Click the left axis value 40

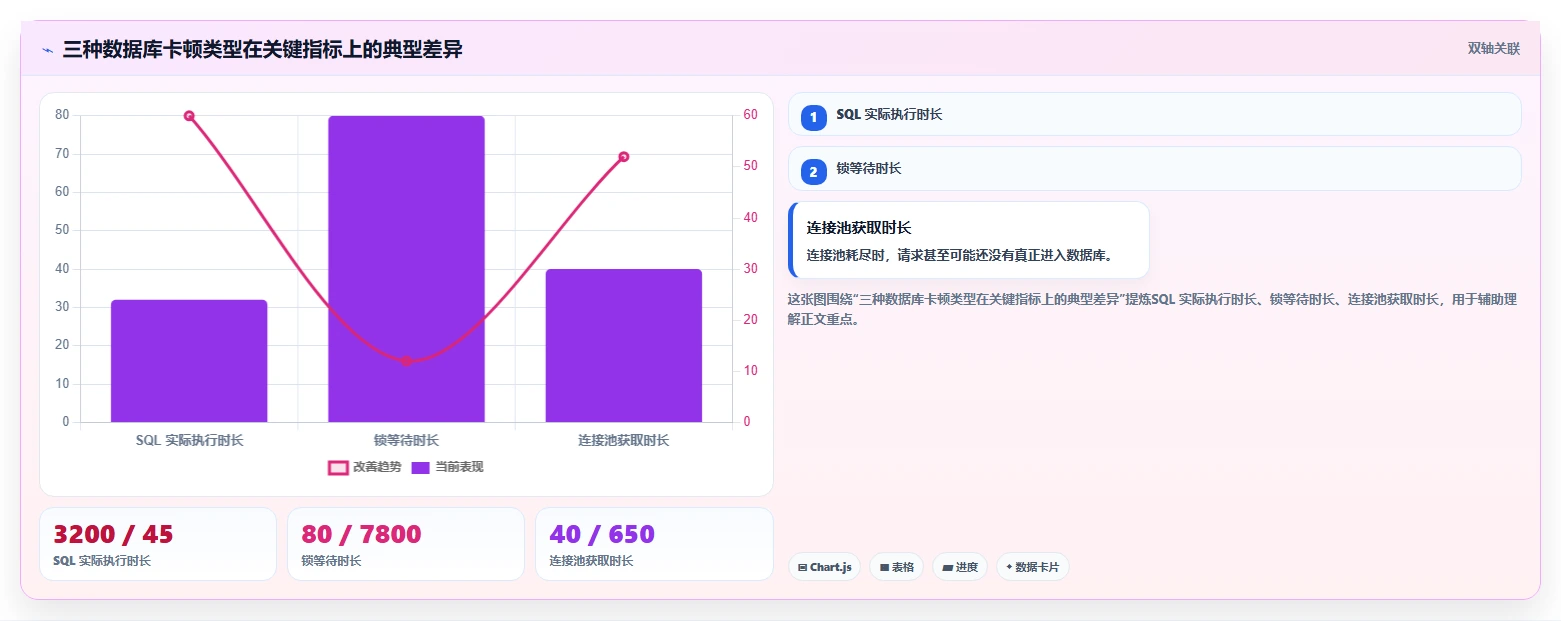tap(62, 269)
